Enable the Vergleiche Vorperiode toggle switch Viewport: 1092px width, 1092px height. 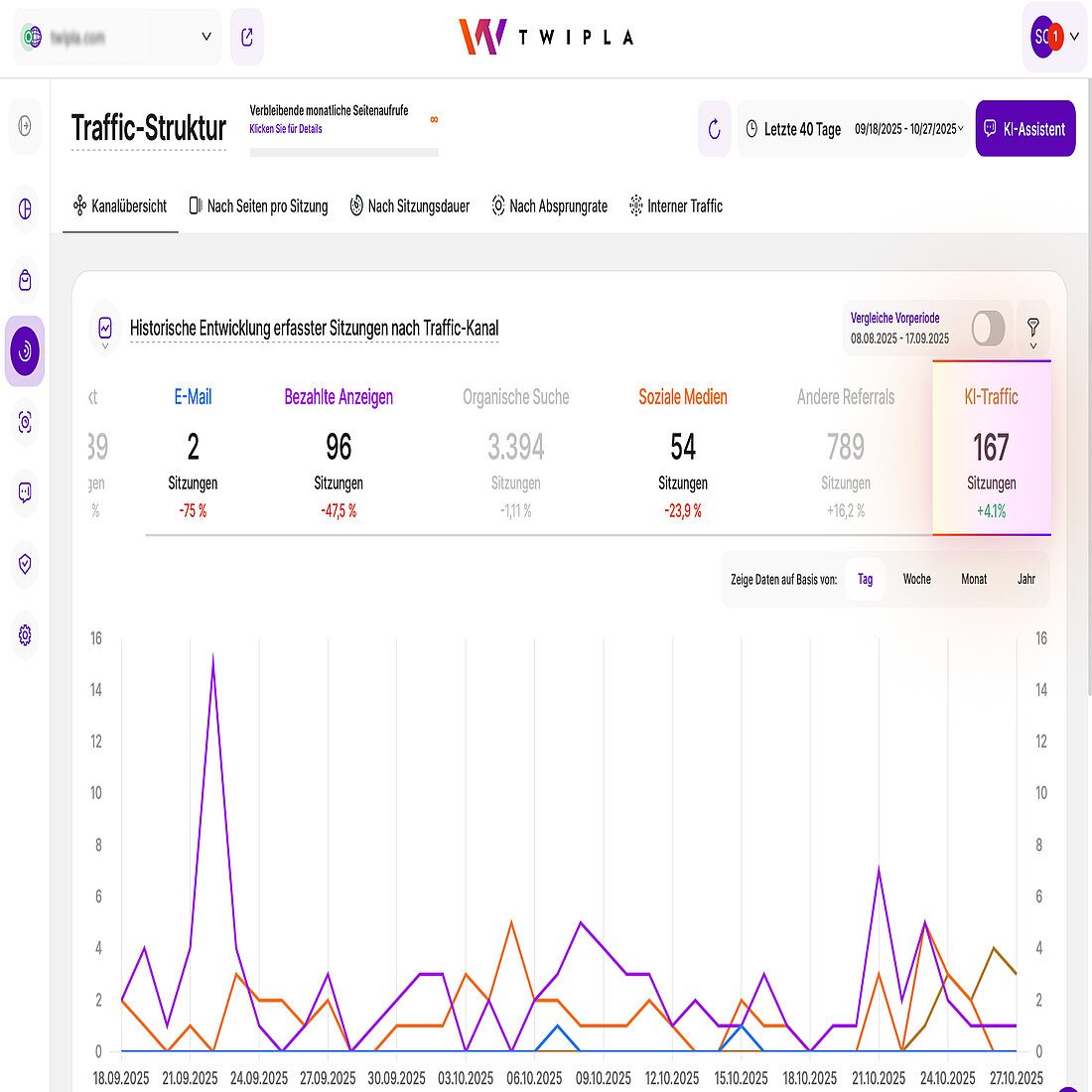point(988,328)
